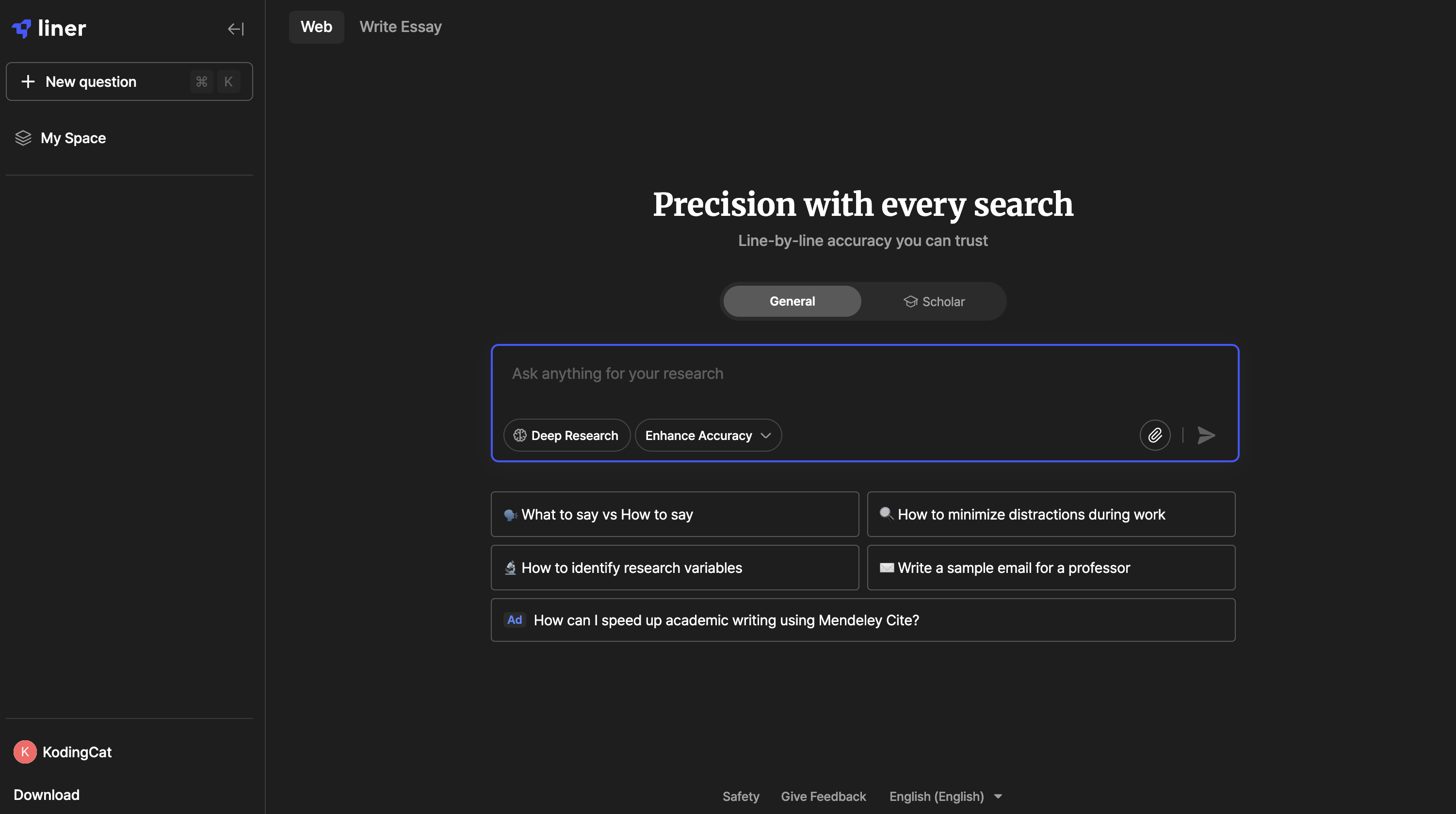Expand the Enhance Accuracy dropdown
This screenshot has width=1456, height=814.
pos(708,435)
